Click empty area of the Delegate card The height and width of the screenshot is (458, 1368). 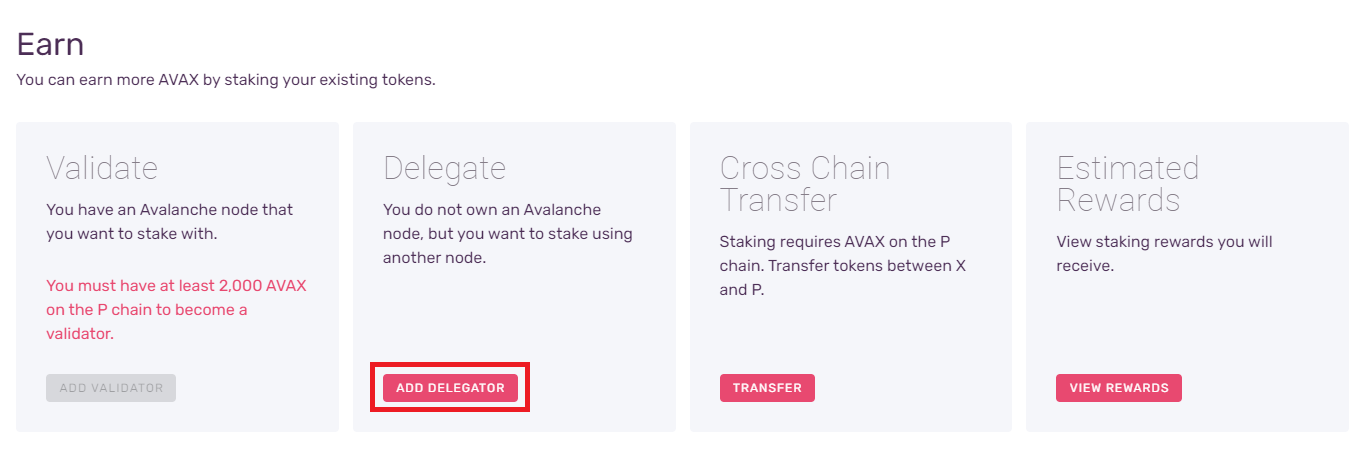click(x=600, y=320)
